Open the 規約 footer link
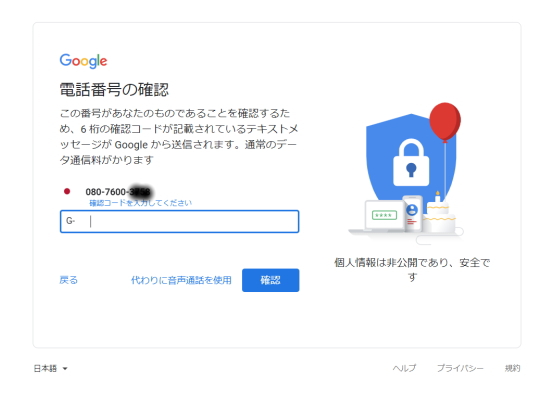The height and width of the screenshot is (400, 551). (512, 368)
